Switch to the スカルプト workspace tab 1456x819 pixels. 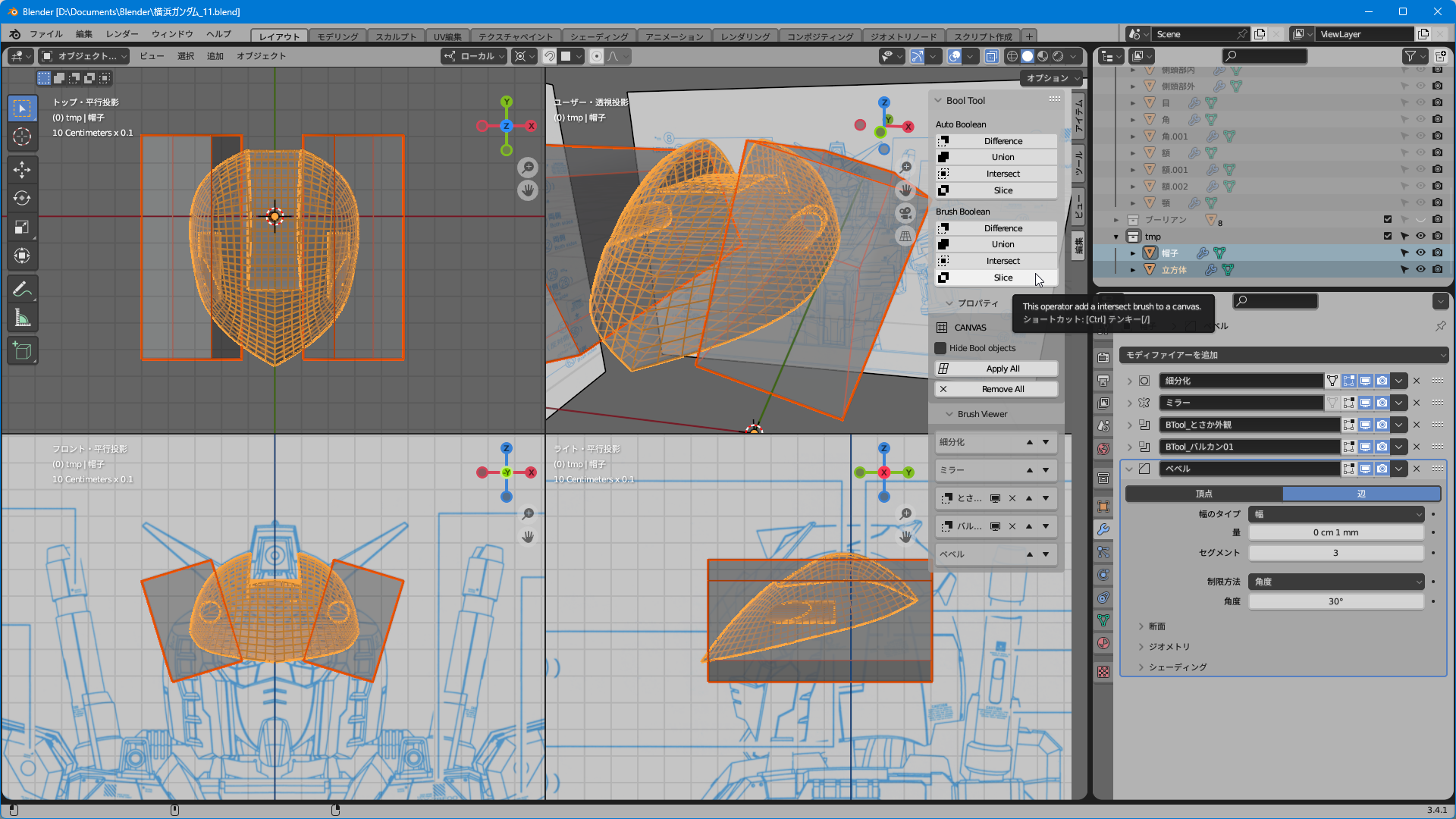[x=396, y=36]
